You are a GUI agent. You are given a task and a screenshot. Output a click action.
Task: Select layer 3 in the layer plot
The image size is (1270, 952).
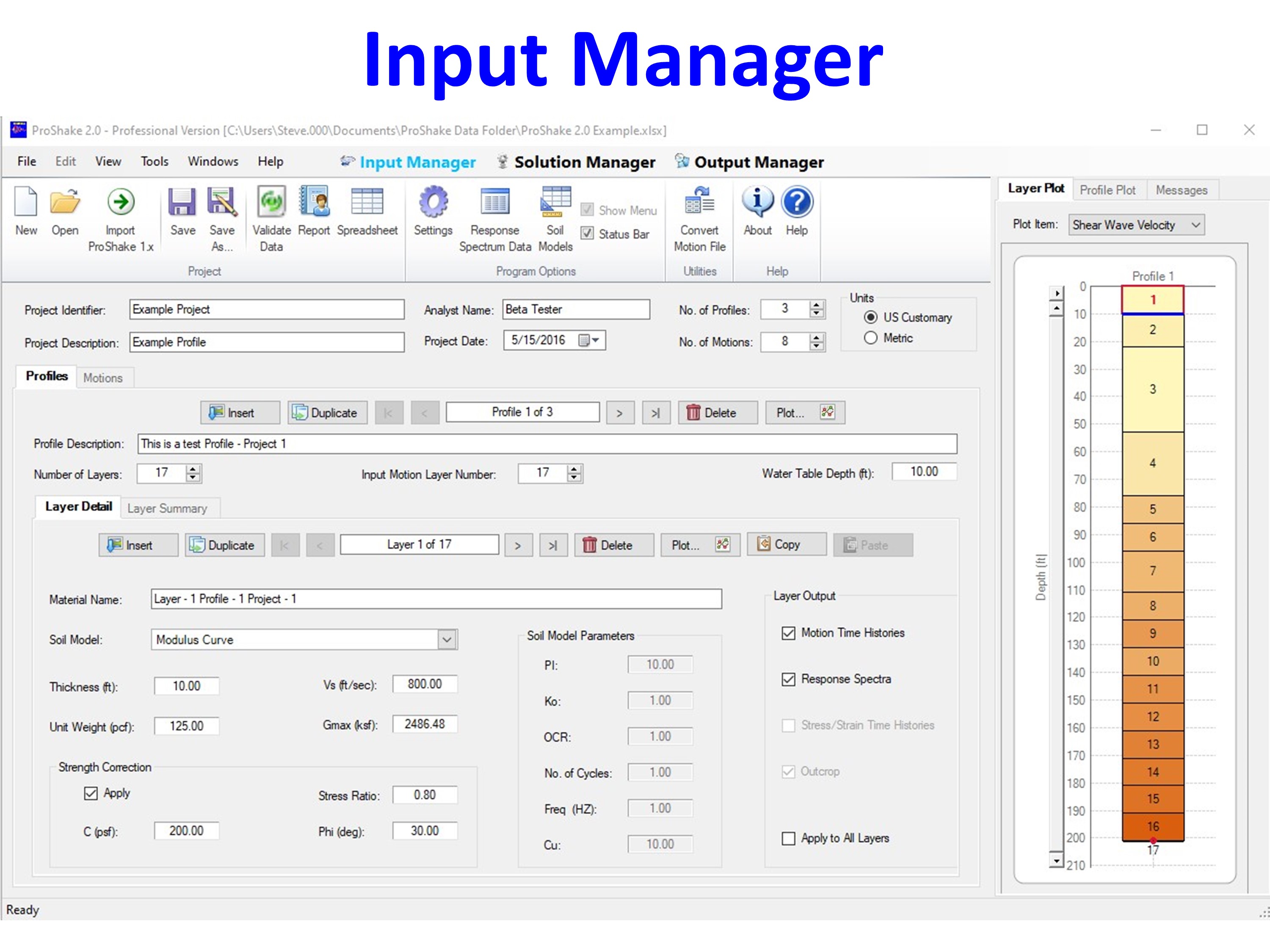[1153, 389]
